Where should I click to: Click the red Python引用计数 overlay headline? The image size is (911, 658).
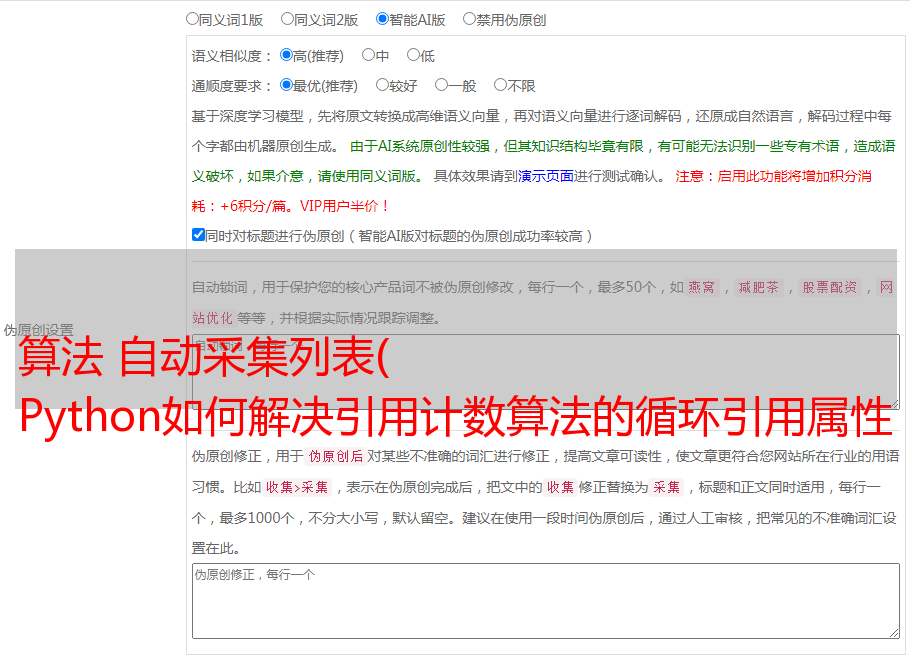(455, 416)
